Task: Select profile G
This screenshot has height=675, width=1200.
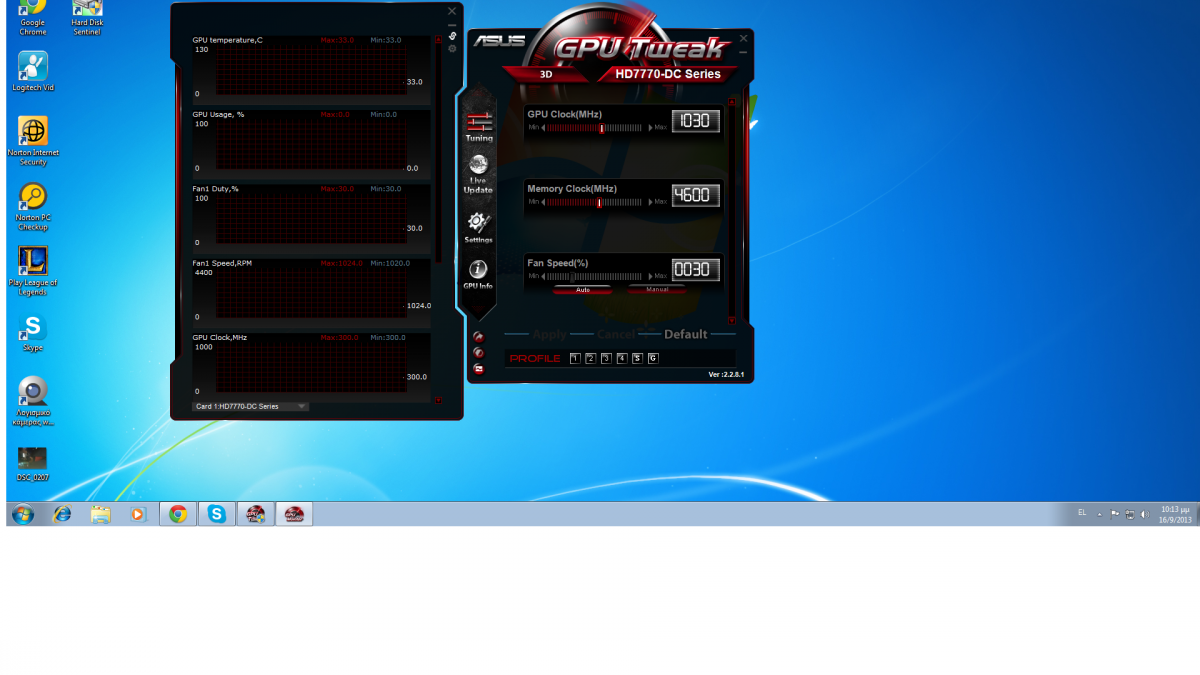Action: (653, 358)
